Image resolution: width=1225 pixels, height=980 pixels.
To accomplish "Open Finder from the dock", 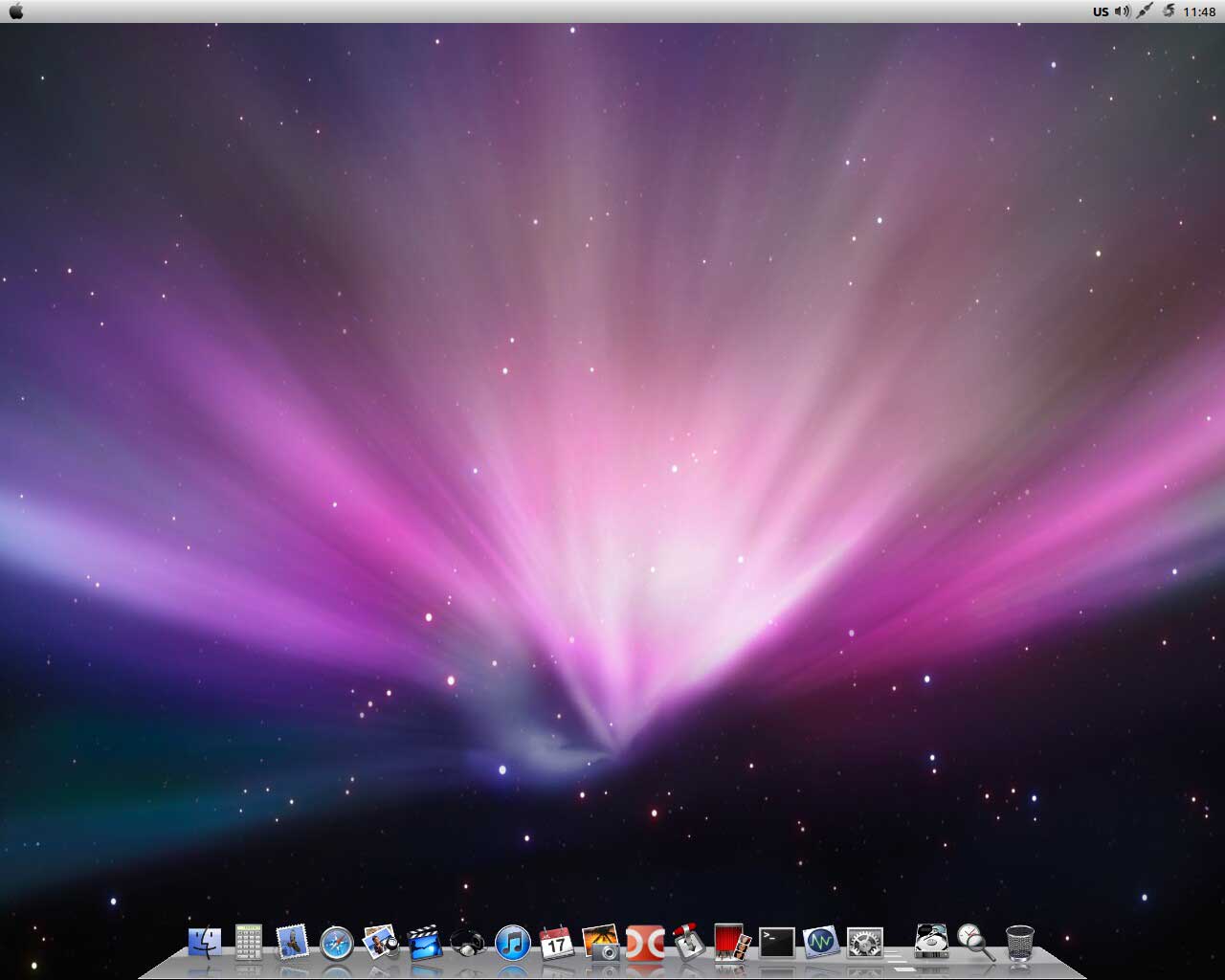I will [x=204, y=943].
